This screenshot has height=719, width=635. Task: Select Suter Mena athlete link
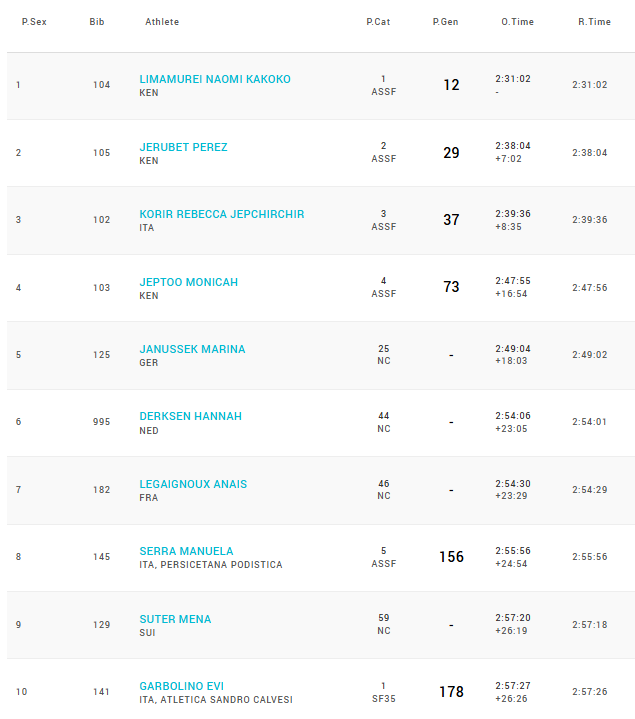coord(175,619)
